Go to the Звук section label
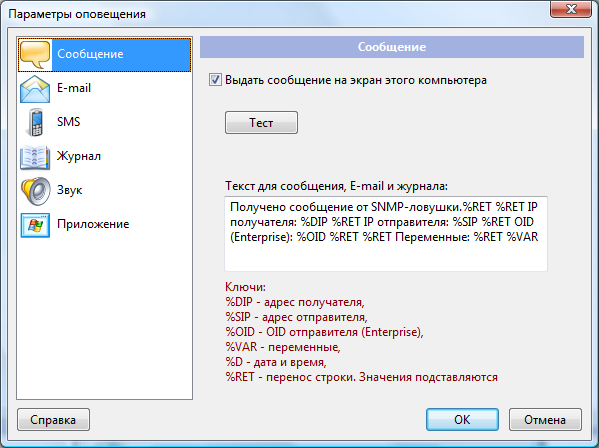 70,190
